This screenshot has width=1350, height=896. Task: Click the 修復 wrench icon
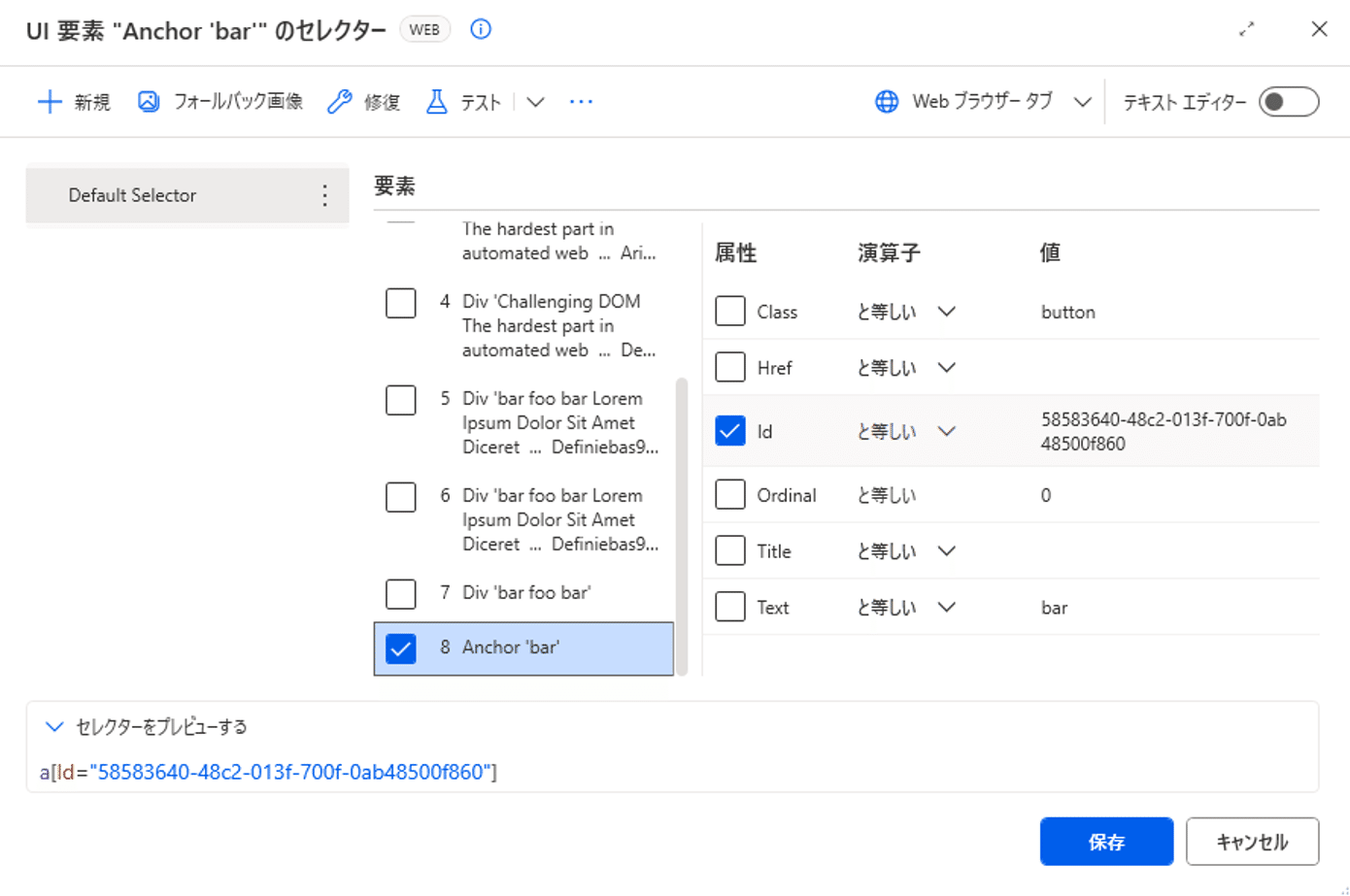pyautogui.click(x=339, y=102)
